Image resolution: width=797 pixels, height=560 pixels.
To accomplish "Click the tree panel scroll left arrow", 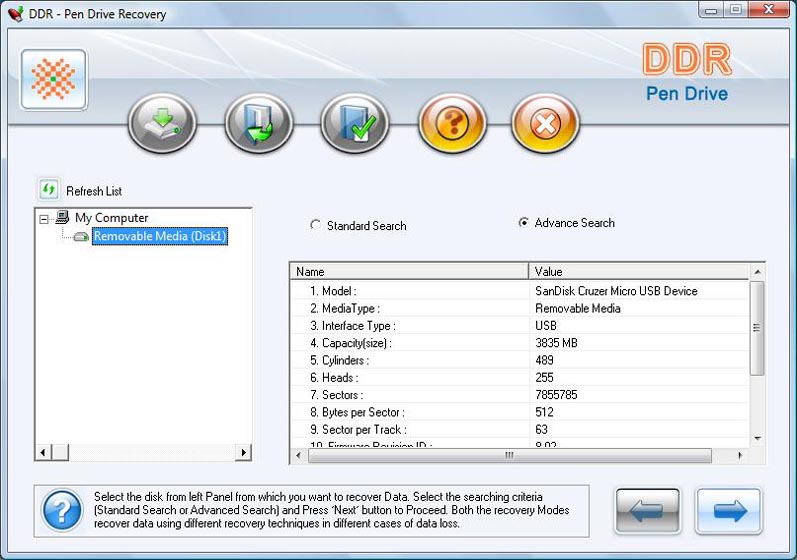I will [43, 452].
